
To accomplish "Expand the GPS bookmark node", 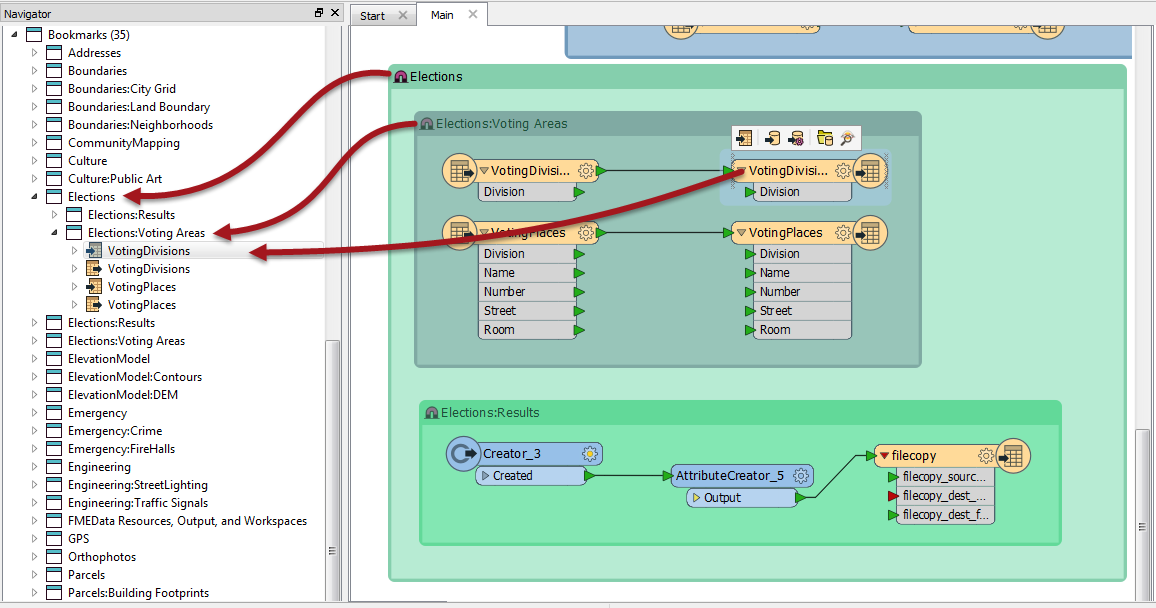I will click(34, 539).
